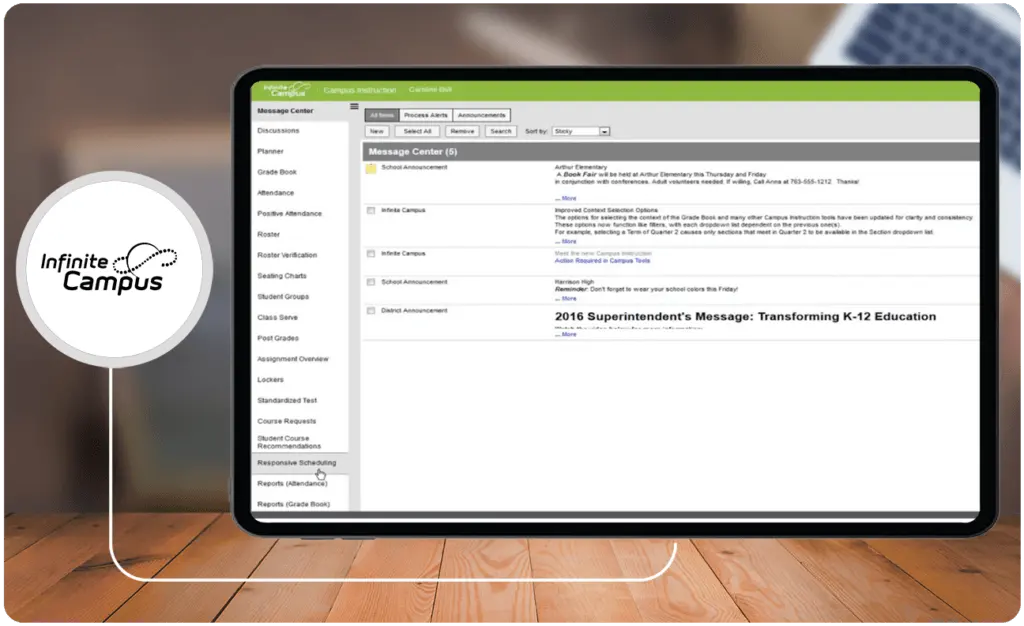Click the yellow sticky note icon for Arthur Elementary announcement

point(371,168)
